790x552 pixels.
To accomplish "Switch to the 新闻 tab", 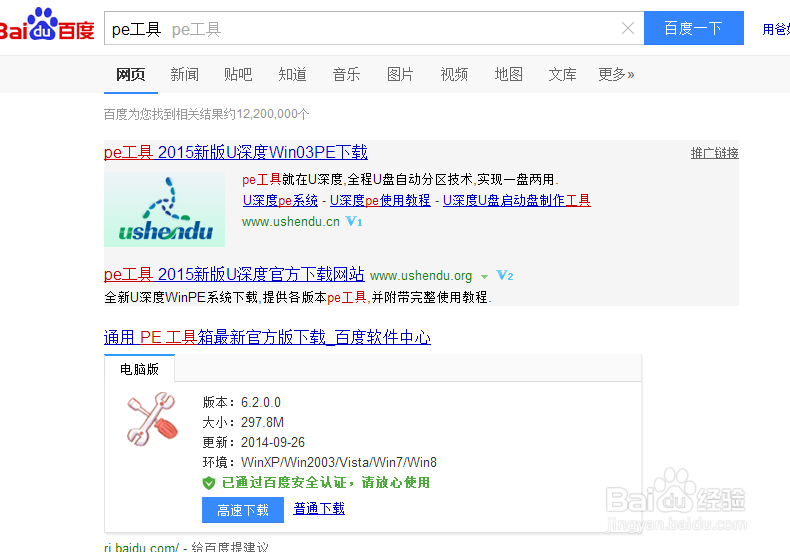I will tap(184, 75).
